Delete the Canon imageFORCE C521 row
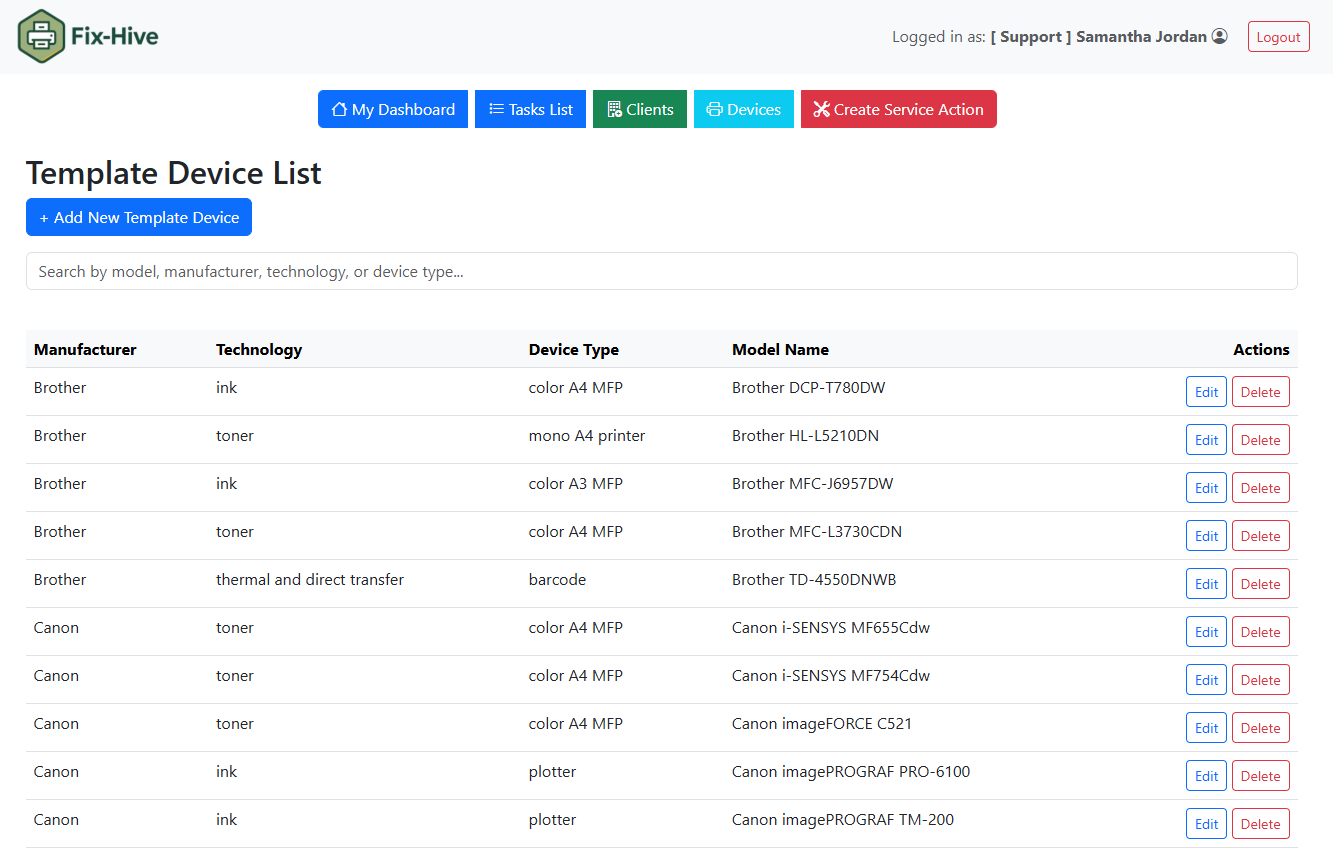1333x855 pixels. [x=1260, y=728]
